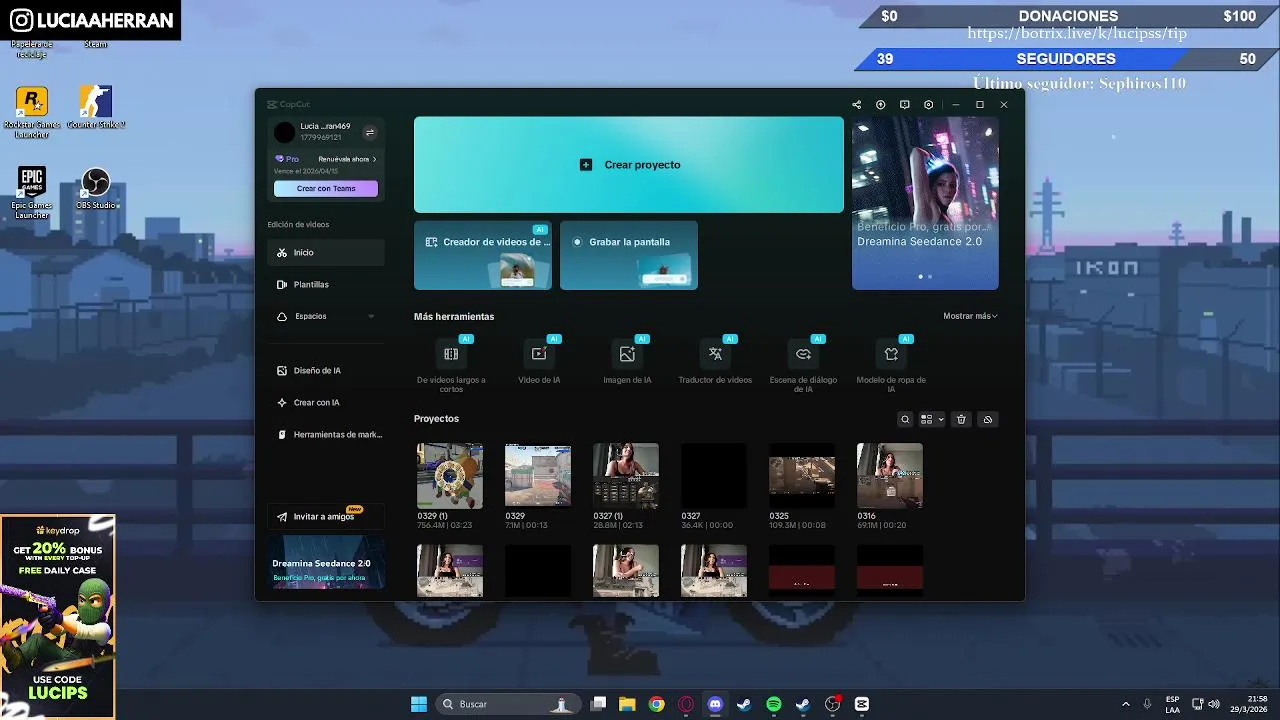
Task: Open 'Invitar a amigos' sidebar item
Action: click(x=326, y=517)
